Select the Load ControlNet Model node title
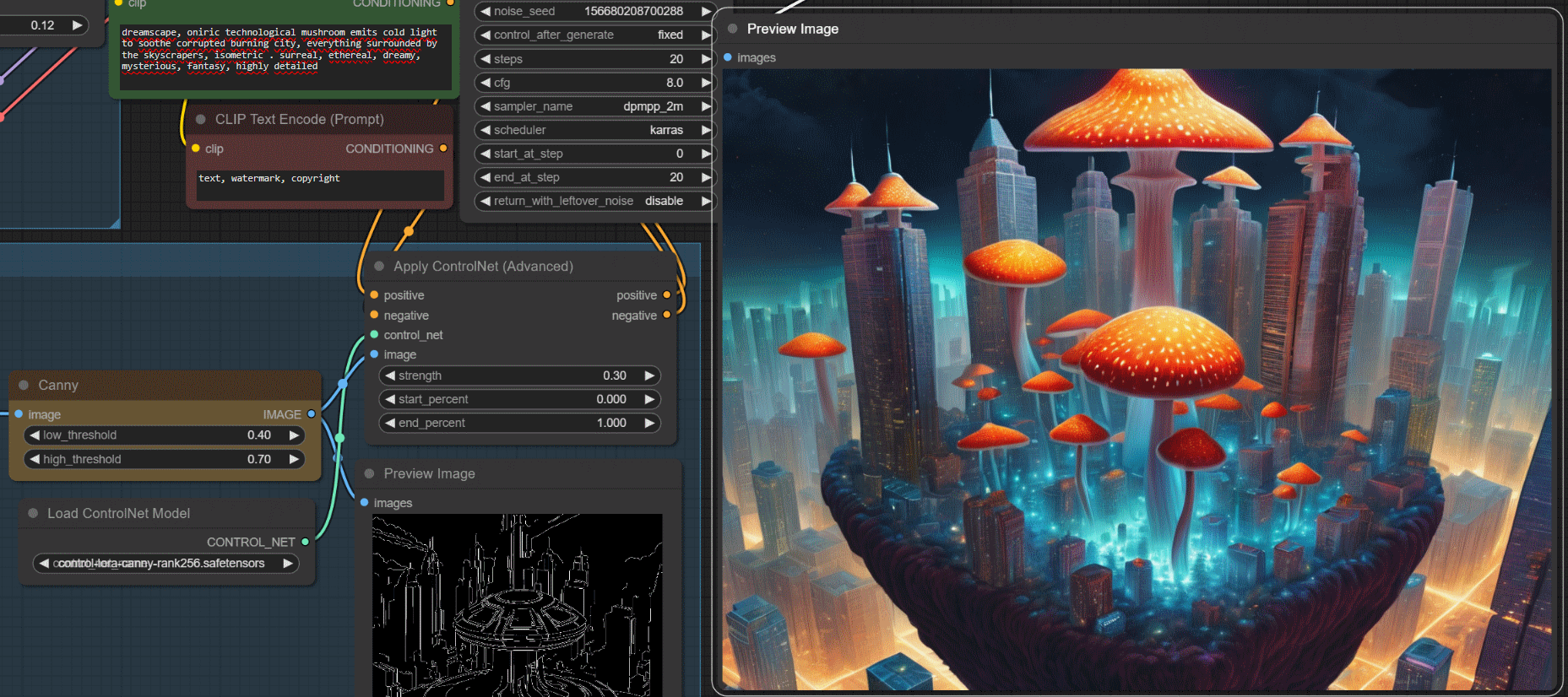1568x697 pixels. (x=118, y=513)
